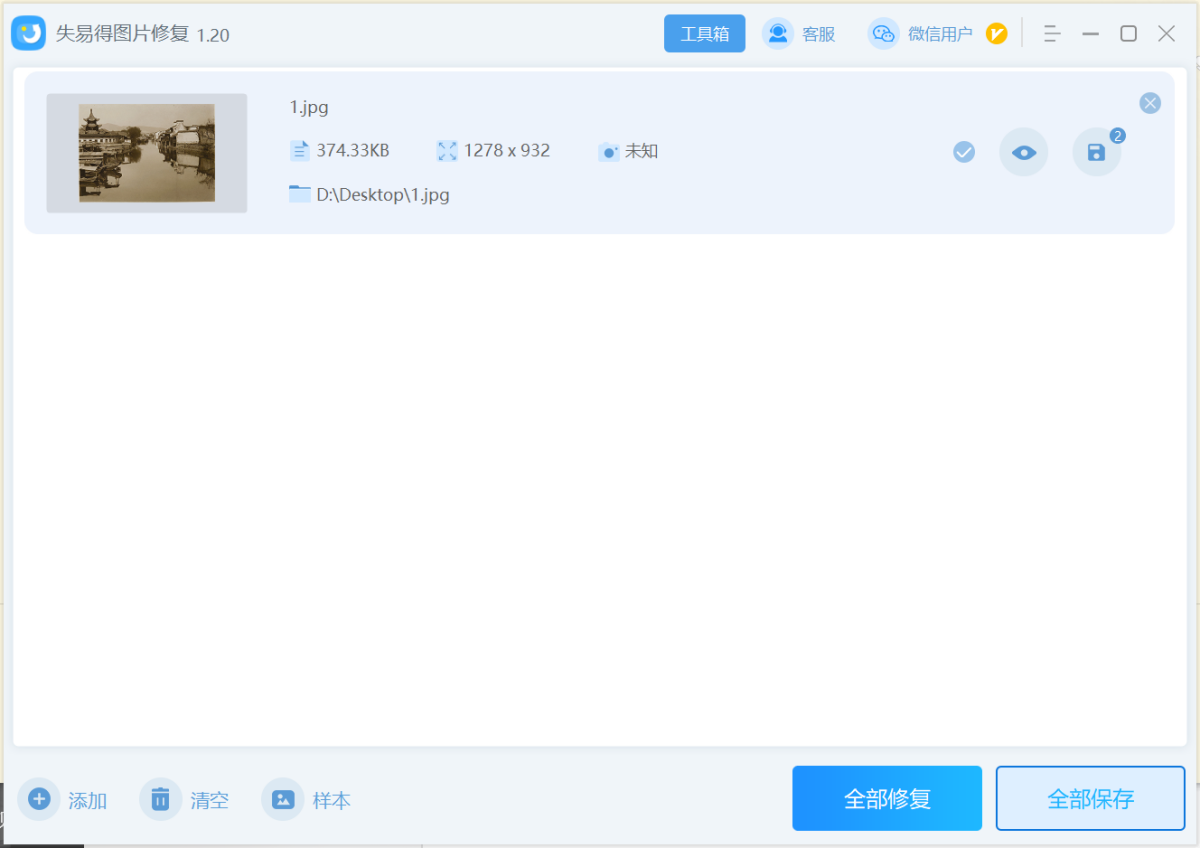Click the 1.jpg photo thumbnail
The height and width of the screenshot is (848, 1200).
147,153
